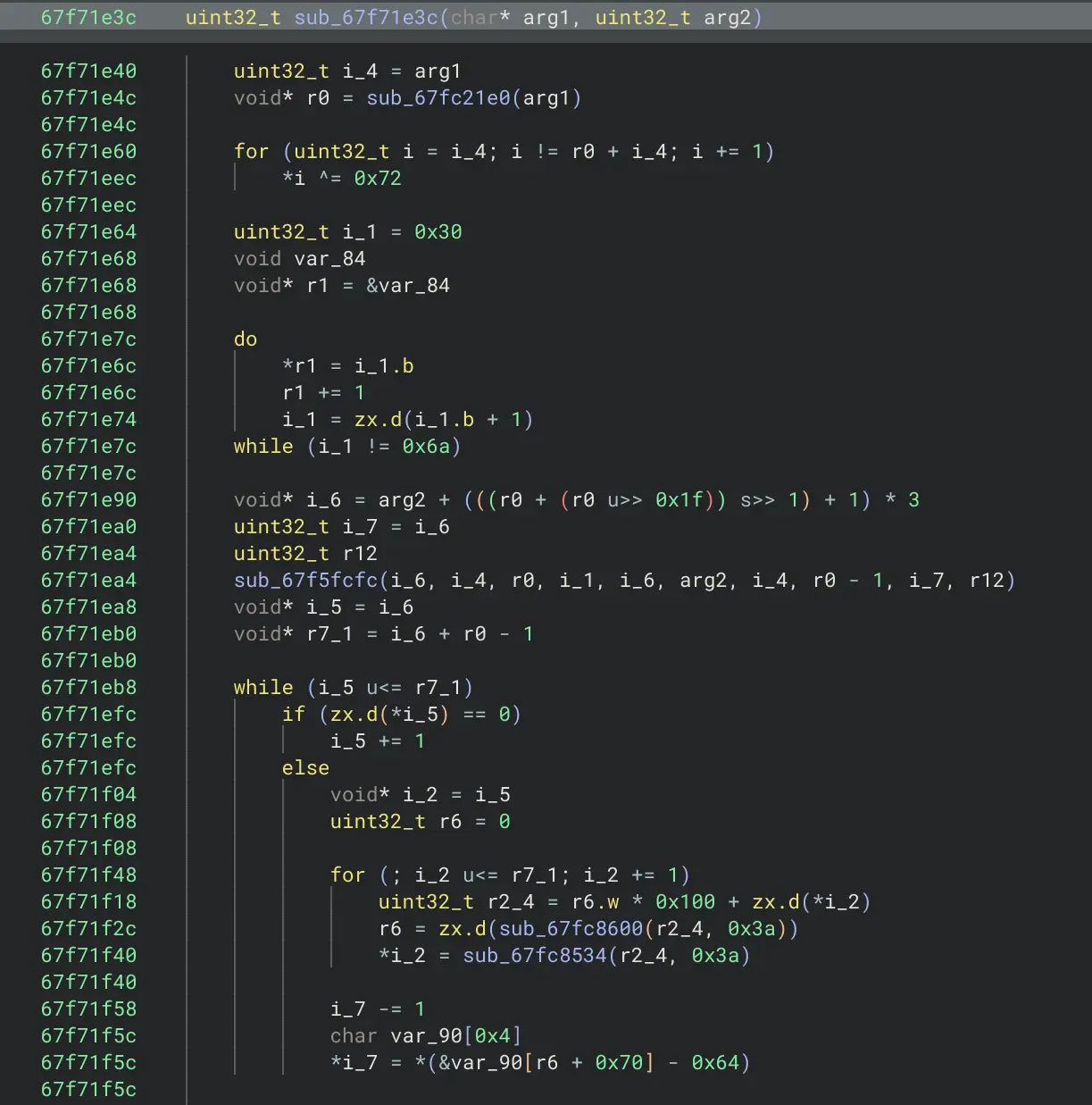This screenshot has width=1092, height=1105.
Task: Click the &var_84 reference
Action: pos(408,286)
